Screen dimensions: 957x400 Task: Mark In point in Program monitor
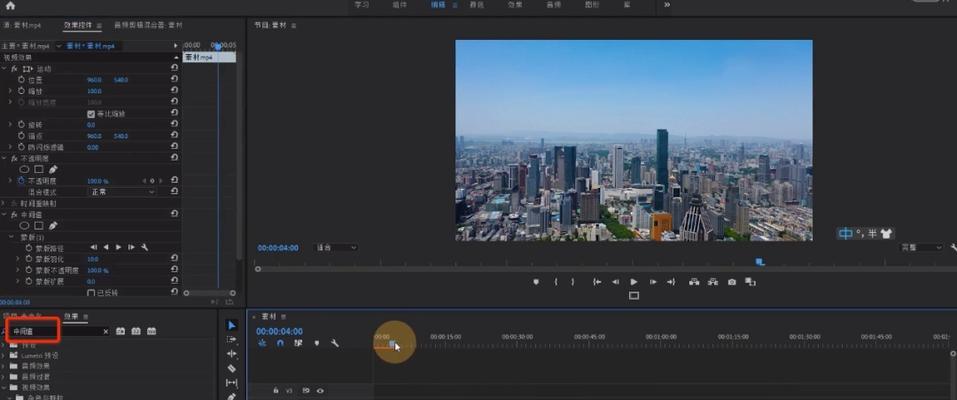click(x=555, y=282)
